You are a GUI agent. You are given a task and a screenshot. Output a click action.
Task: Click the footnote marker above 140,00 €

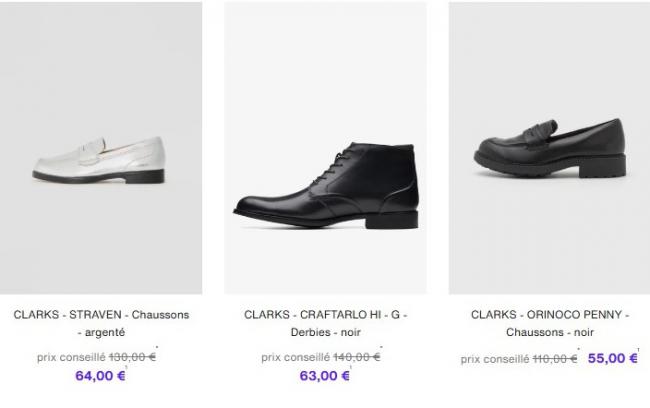tap(382, 348)
